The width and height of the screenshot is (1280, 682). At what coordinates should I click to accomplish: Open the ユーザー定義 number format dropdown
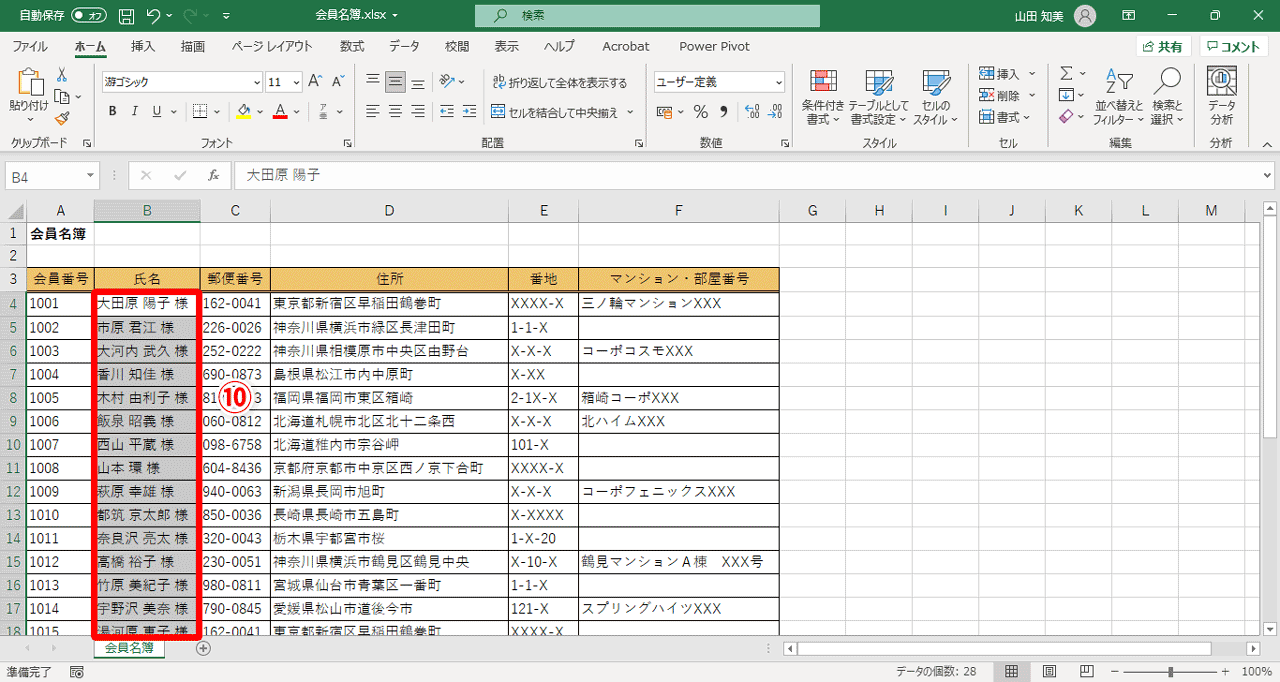click(x=718, y=81)
